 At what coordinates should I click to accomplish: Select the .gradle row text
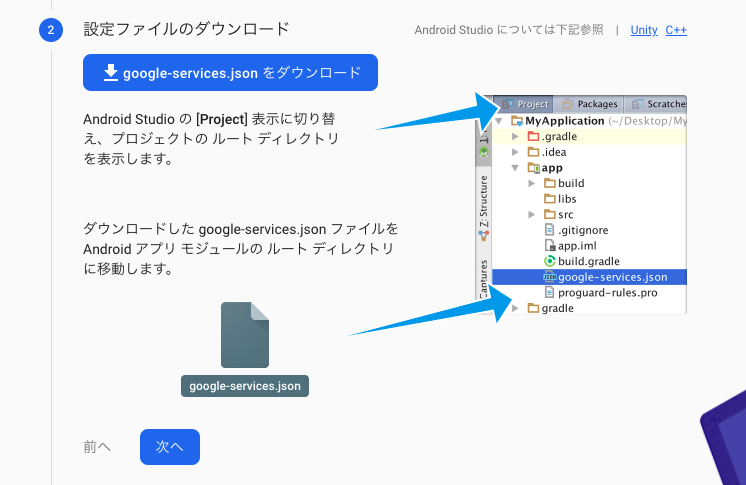560,137
